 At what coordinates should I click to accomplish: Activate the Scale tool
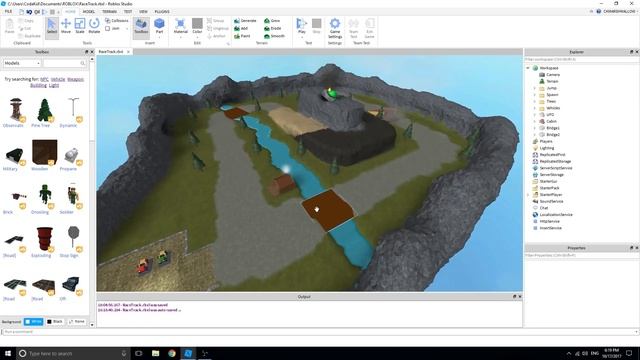point(80,26)
